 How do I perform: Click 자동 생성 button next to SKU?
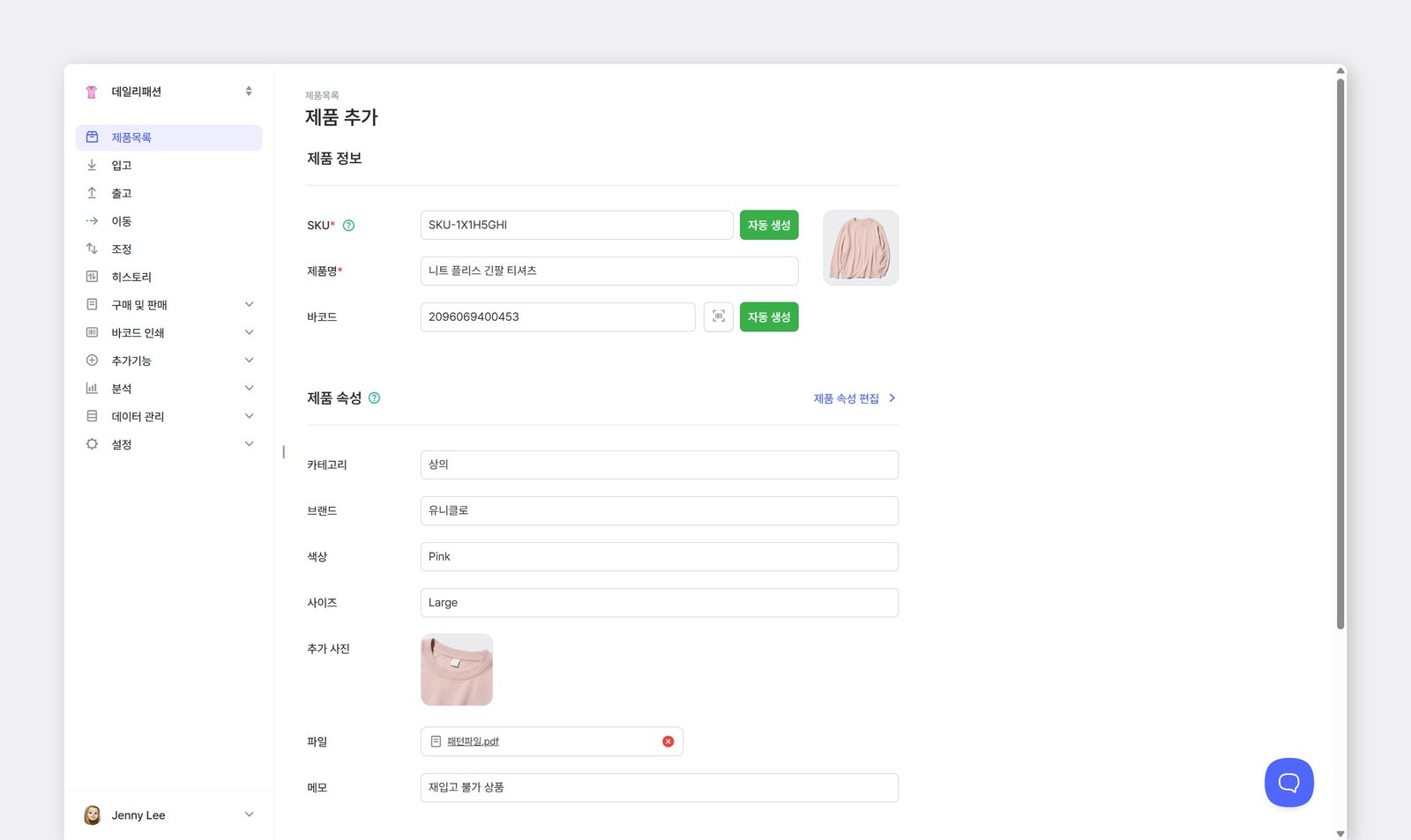pos(769,225)
